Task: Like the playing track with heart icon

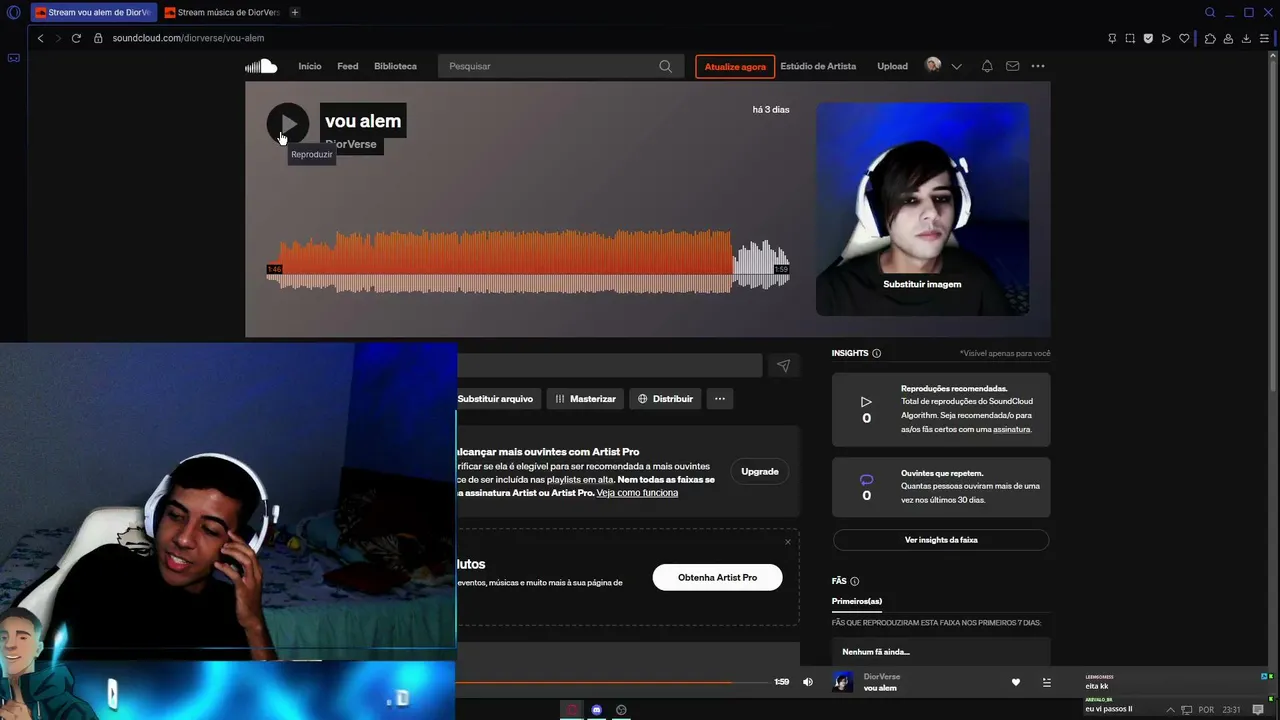Action: (x=1016, y=682)
